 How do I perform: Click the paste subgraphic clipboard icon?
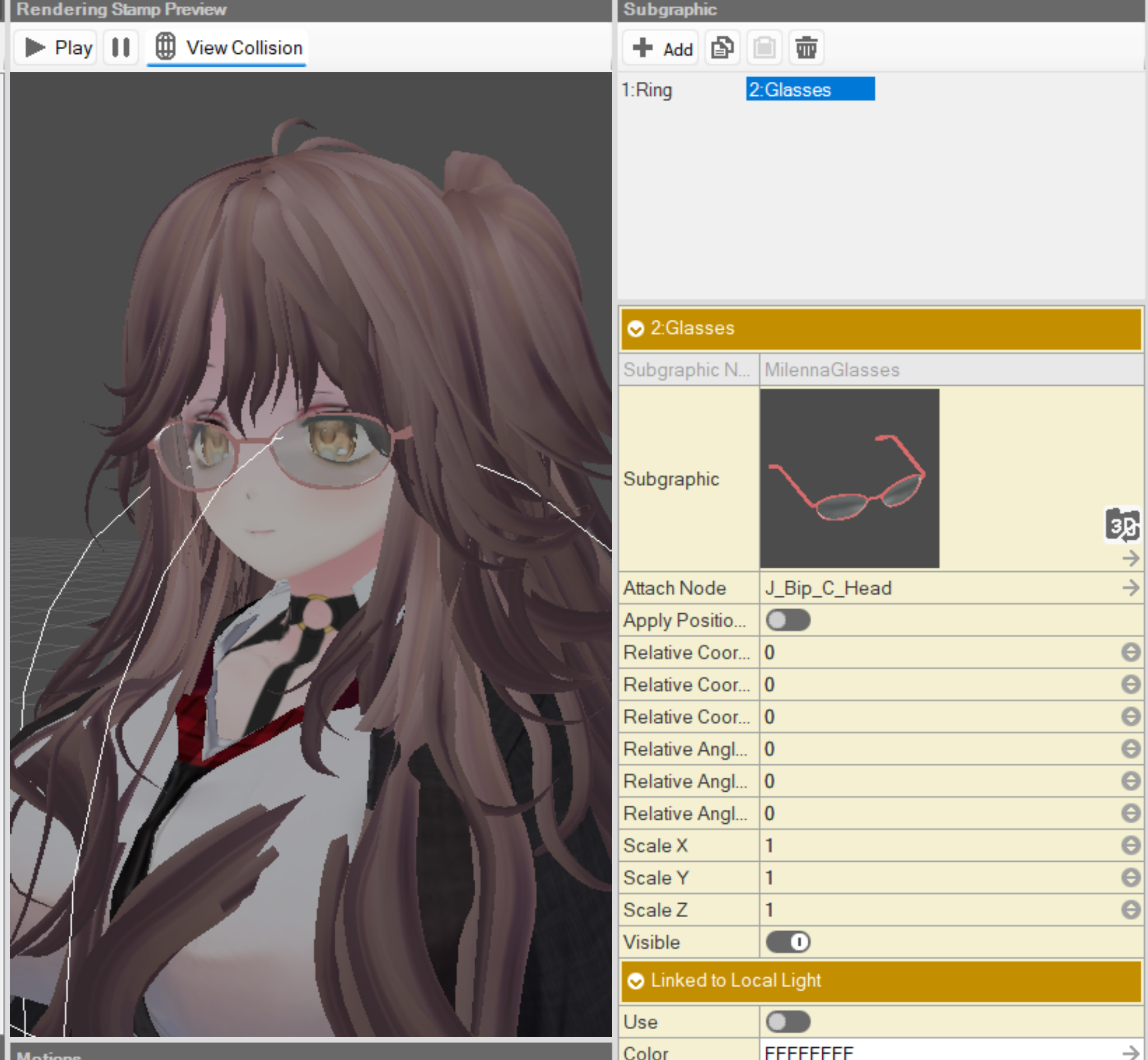764,48
